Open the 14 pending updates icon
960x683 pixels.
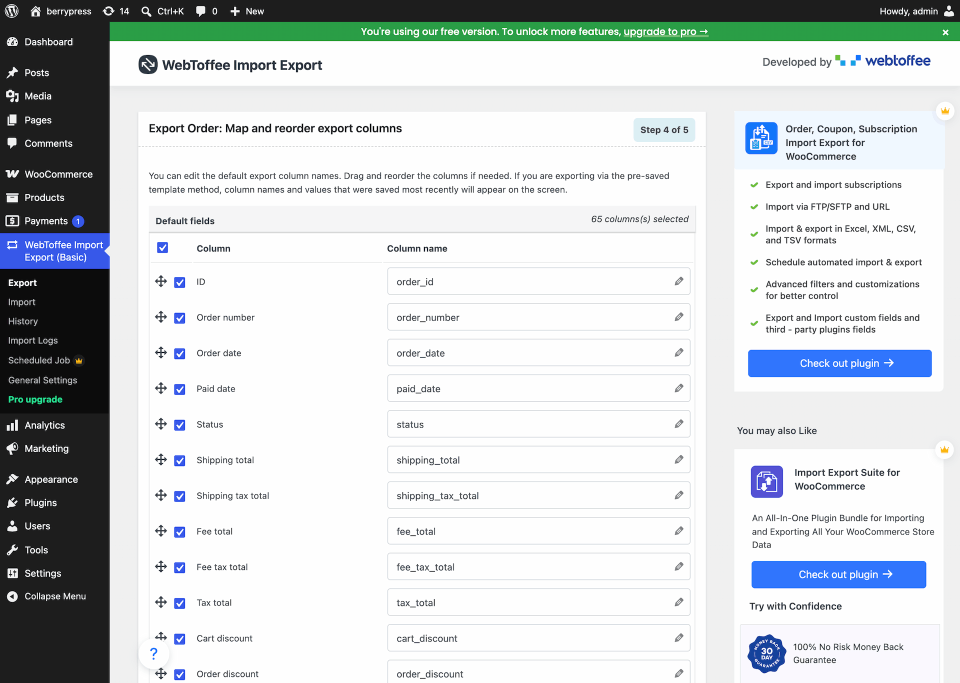pos(108,11)
